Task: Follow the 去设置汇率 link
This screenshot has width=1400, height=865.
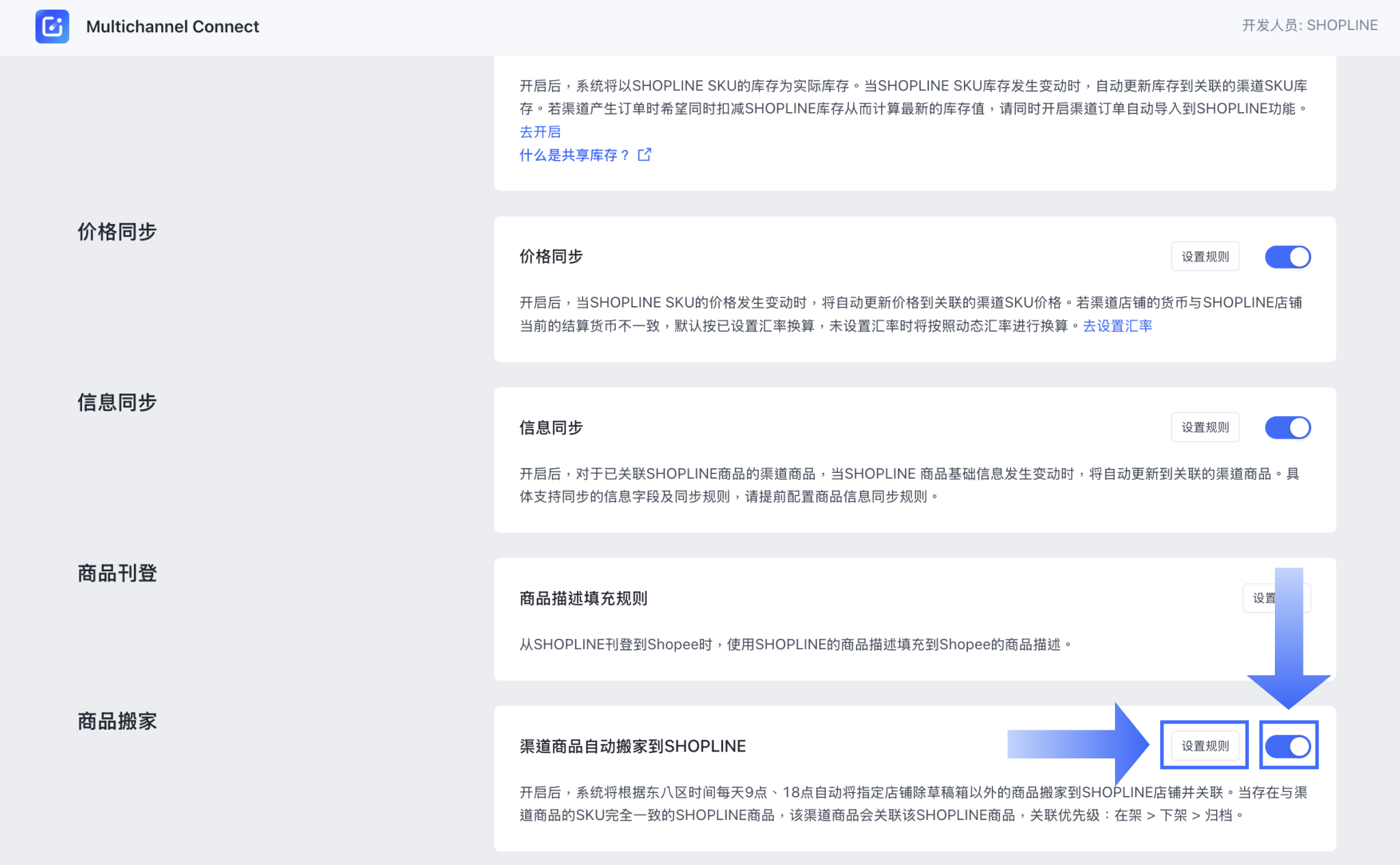Action: click(x=1117, y=326)
